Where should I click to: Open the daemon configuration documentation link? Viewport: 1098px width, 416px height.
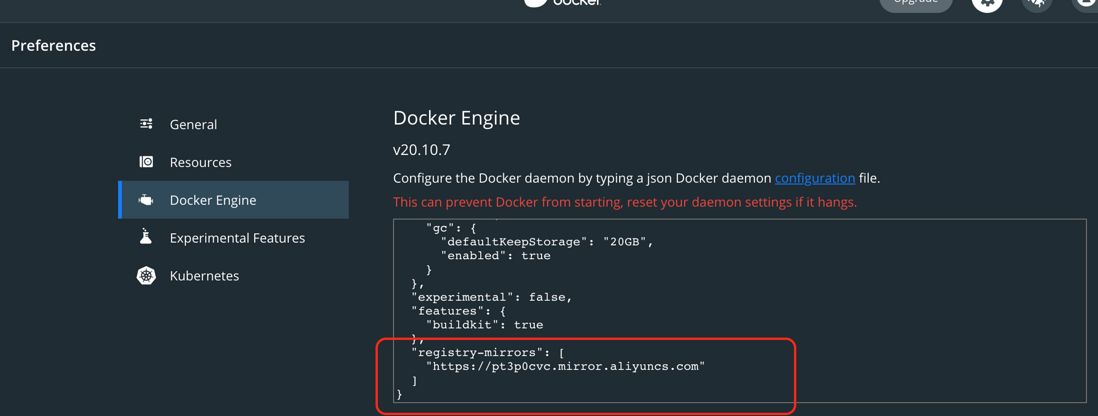814,178
